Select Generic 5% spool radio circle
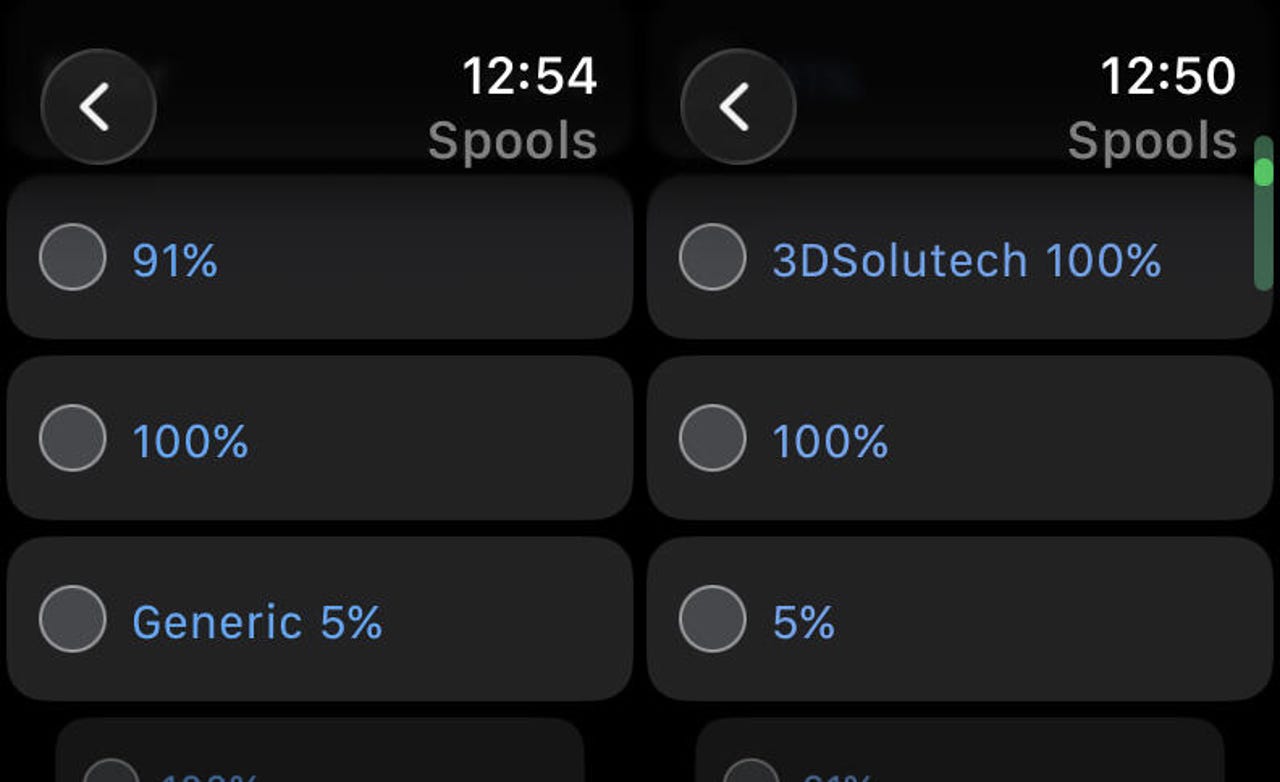The height and width of the screenshot is (782, 1280). pyautogui.click(x=72, y=619)
